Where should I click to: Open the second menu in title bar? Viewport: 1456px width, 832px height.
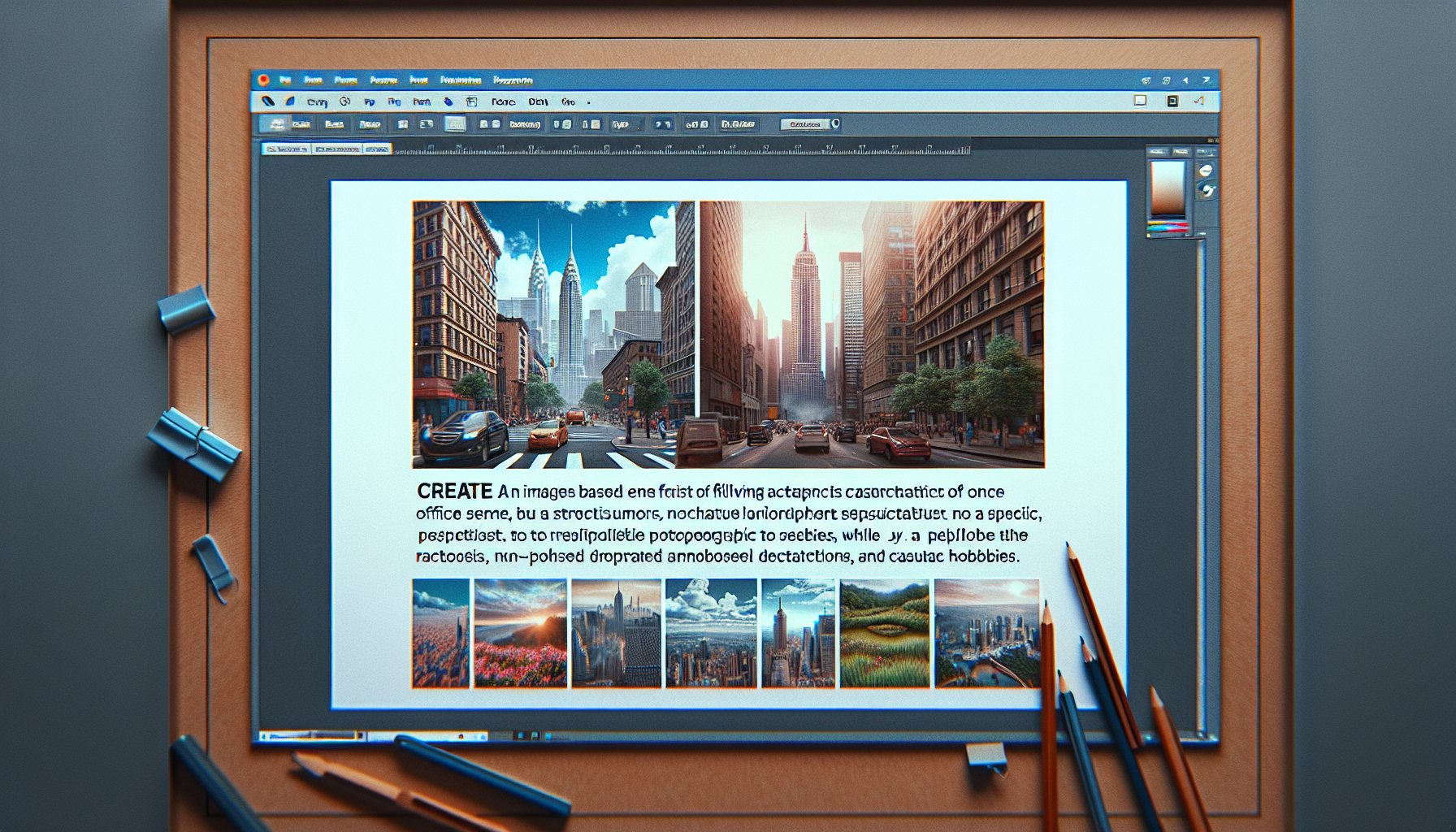[313, 80]
